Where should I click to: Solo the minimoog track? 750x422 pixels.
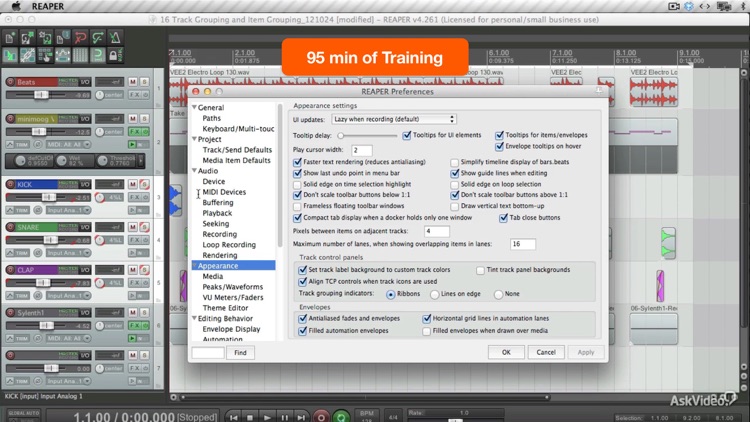tap(144, 119)
